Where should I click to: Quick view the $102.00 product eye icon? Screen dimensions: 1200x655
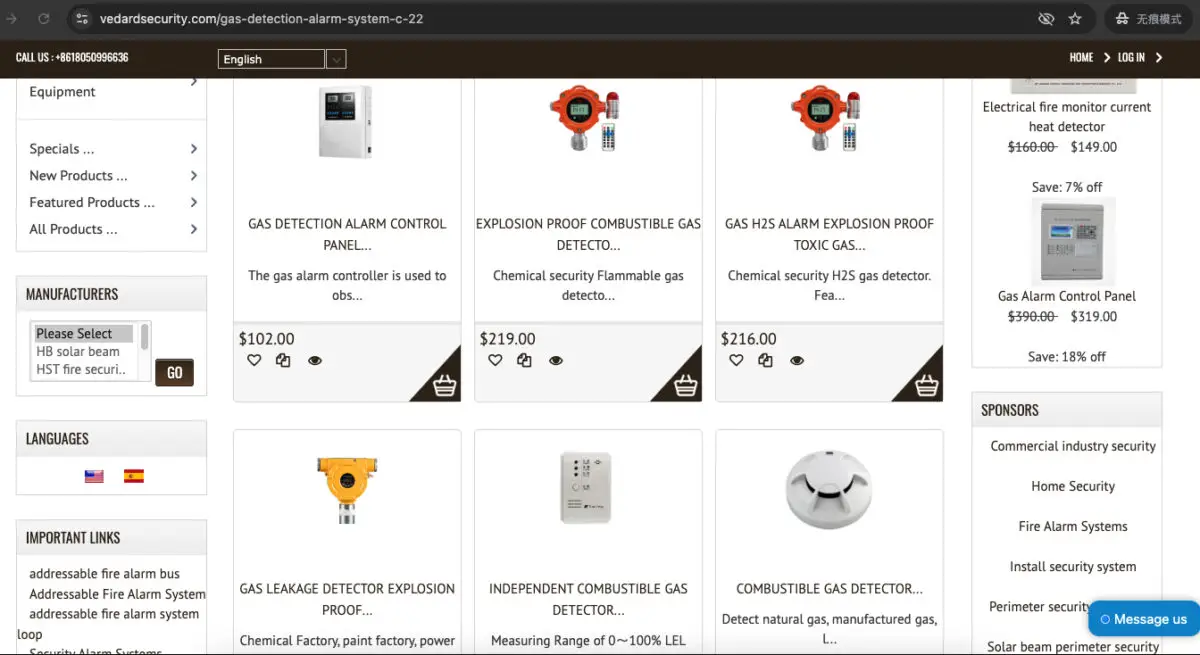315,361
